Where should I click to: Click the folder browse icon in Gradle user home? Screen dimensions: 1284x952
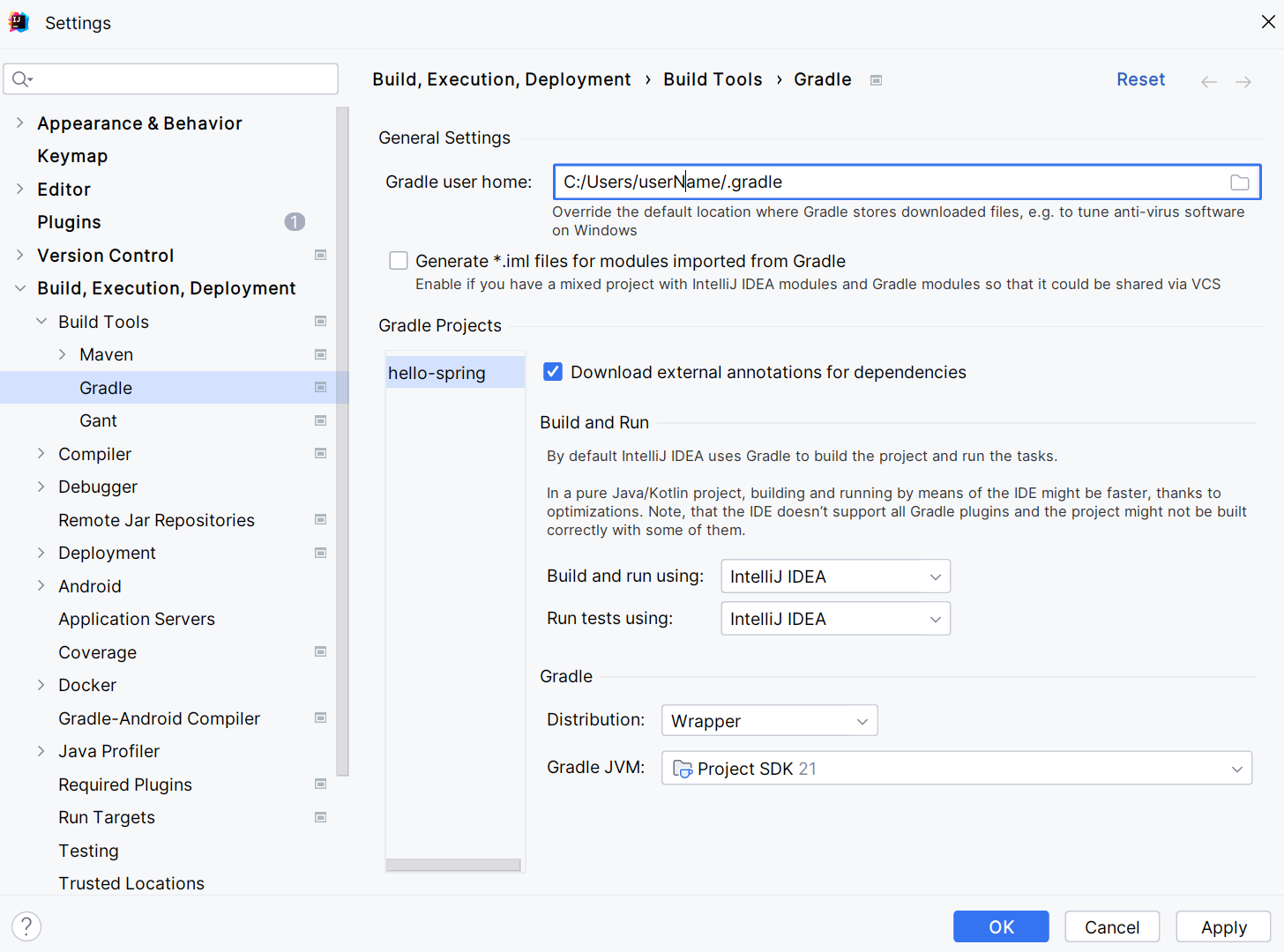1239,182
